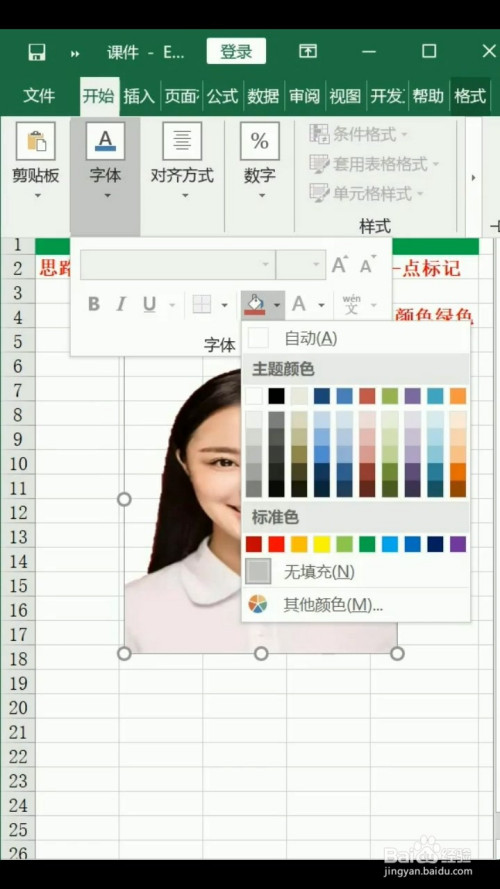Collapse the 字体 font group button

(x=105, y=176)
